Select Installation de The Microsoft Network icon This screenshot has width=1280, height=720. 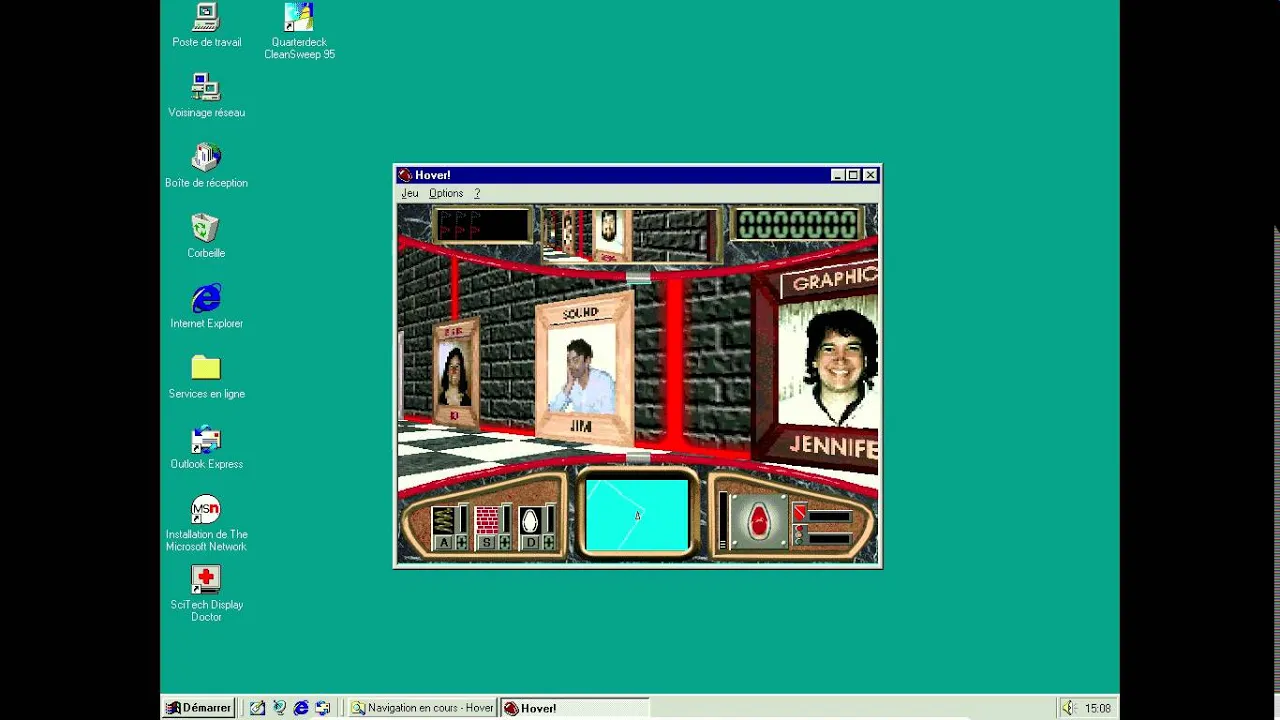point(206,523)
